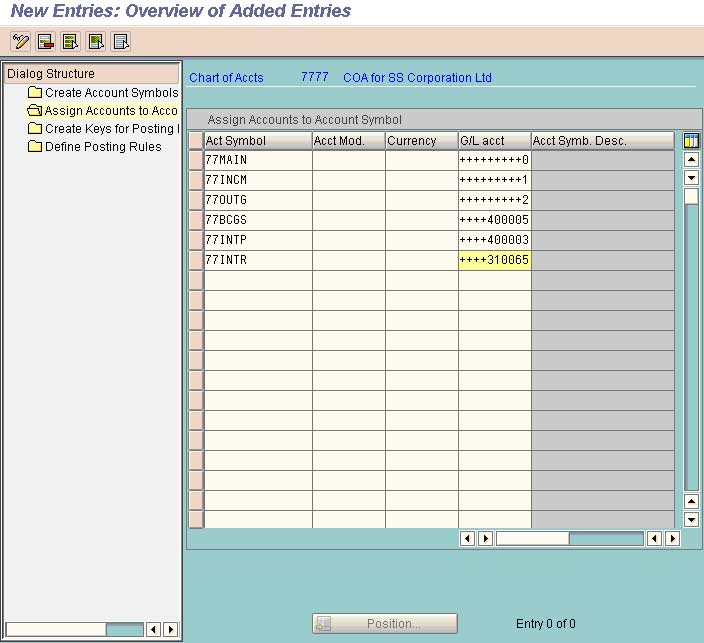Click far-right horizontal scroll right arrow of table

coord(673,538)
